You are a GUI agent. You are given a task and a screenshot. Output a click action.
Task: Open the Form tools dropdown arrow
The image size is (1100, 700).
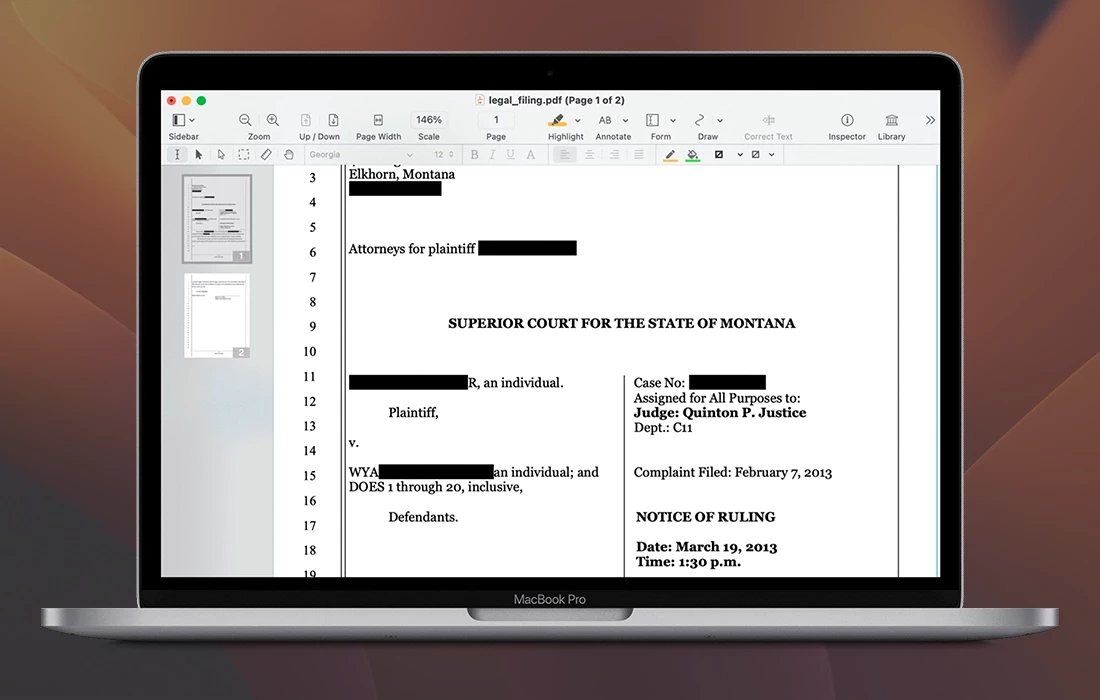[x=673, y=121]
